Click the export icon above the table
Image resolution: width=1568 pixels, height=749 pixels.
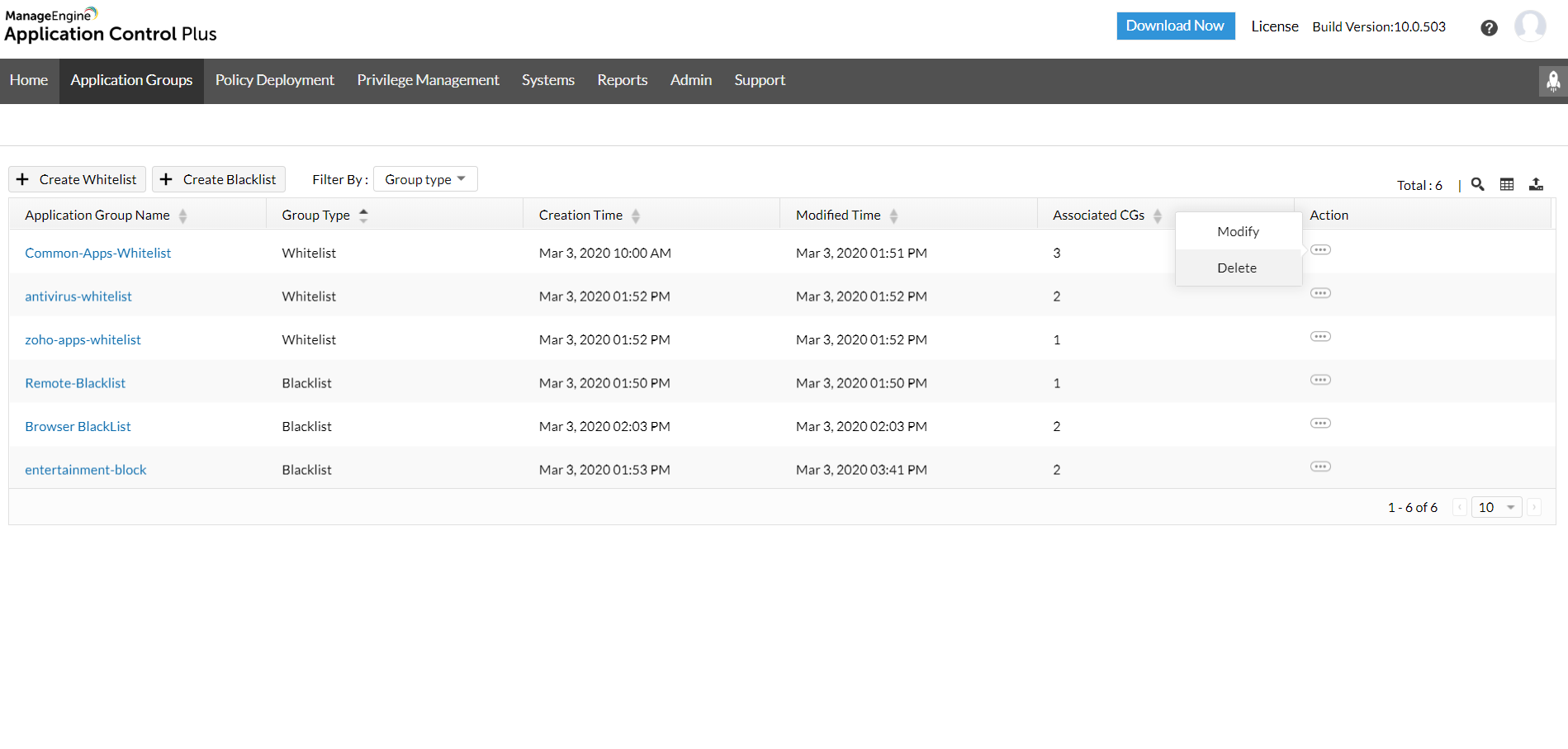[x=1536, y=184]
